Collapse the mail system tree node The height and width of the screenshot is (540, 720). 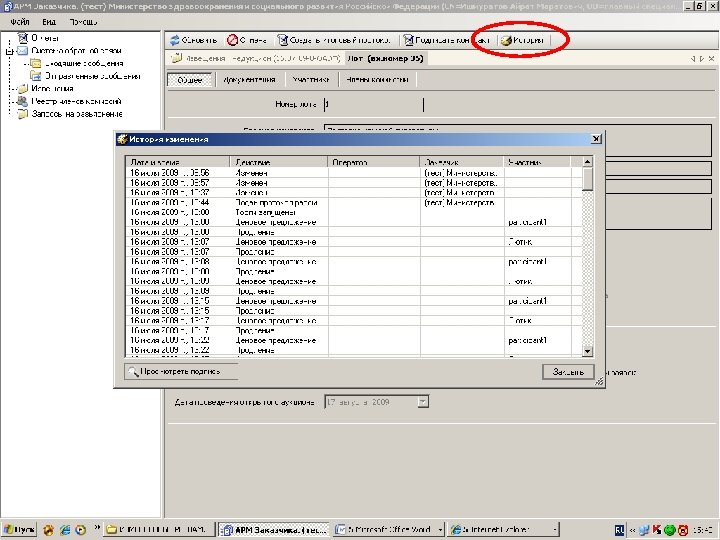click(x=9, y=51)
